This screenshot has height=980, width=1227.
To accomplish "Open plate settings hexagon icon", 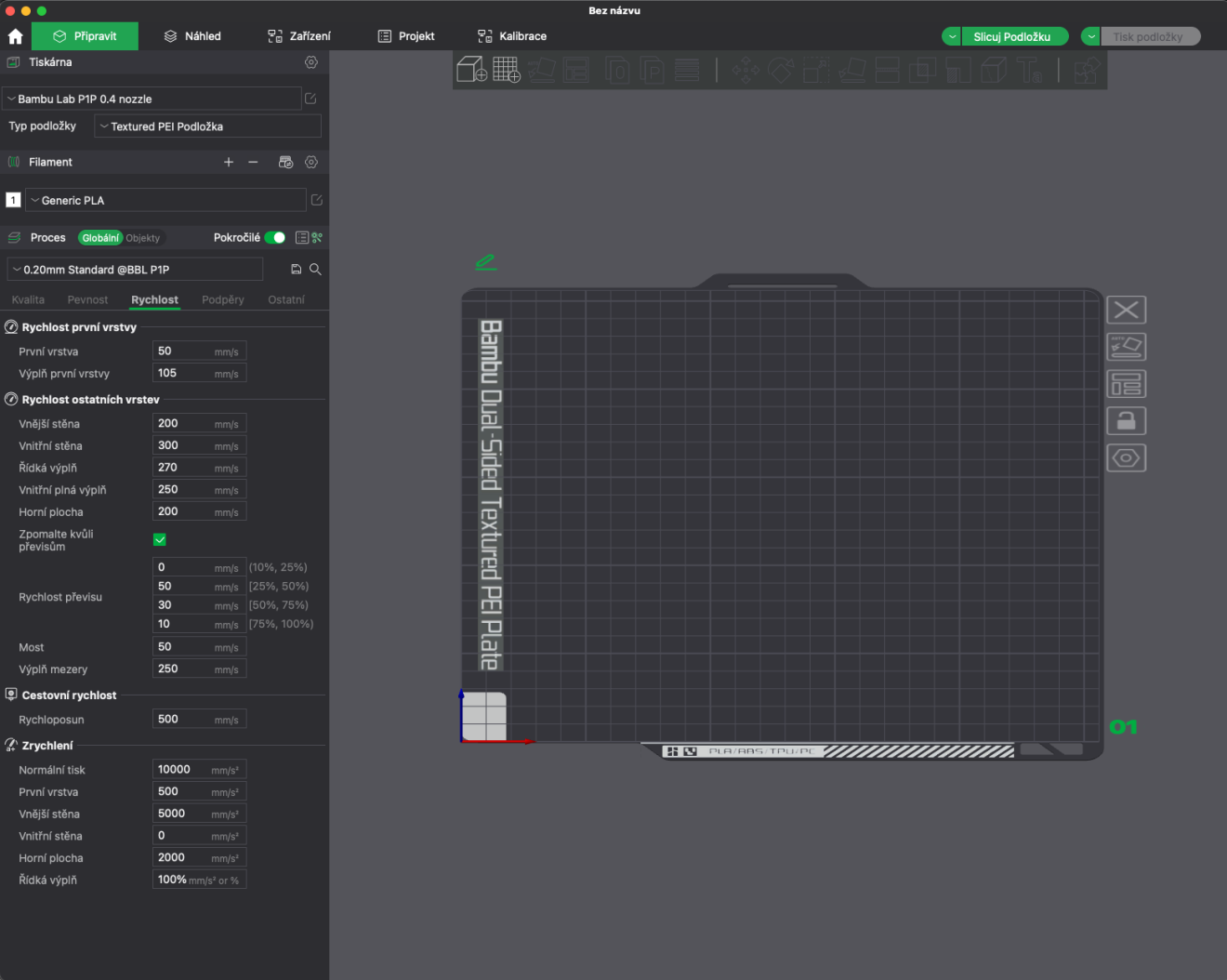I will tap(1126, 458).
